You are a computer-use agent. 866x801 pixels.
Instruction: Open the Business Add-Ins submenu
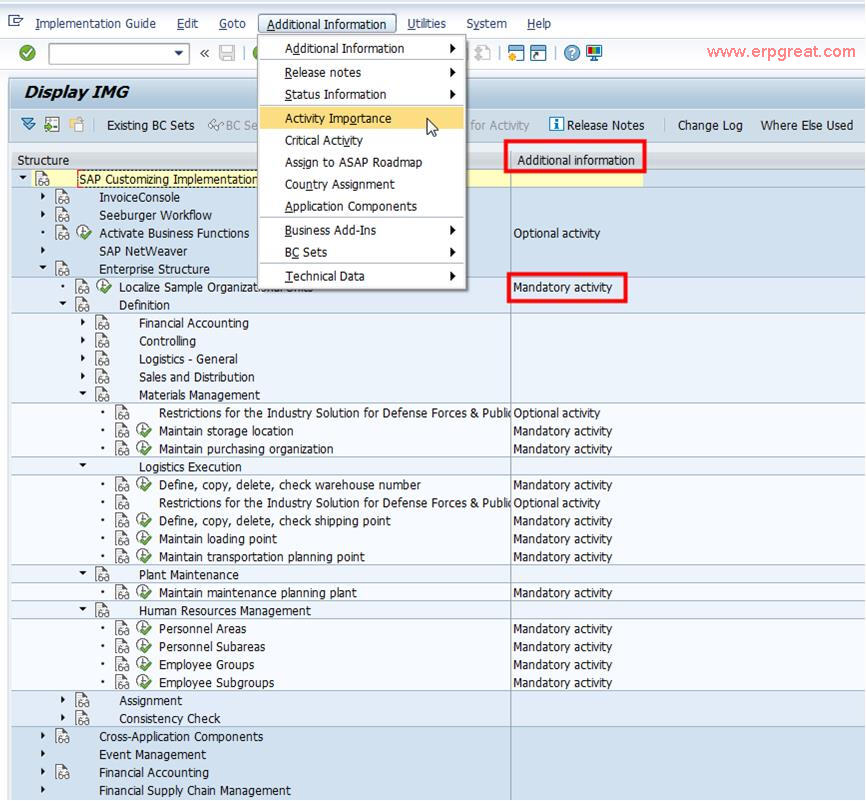point(361,230)
